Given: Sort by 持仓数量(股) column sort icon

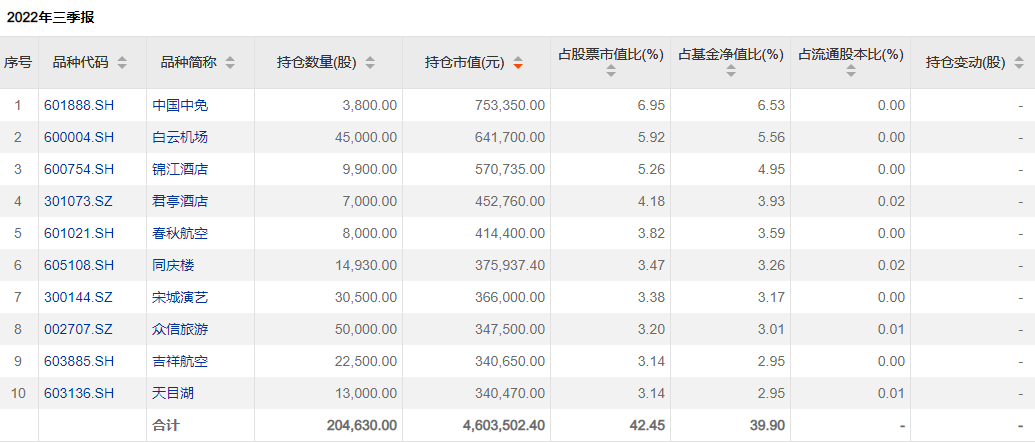Looking at the screenshot, I should pos(370,63).
